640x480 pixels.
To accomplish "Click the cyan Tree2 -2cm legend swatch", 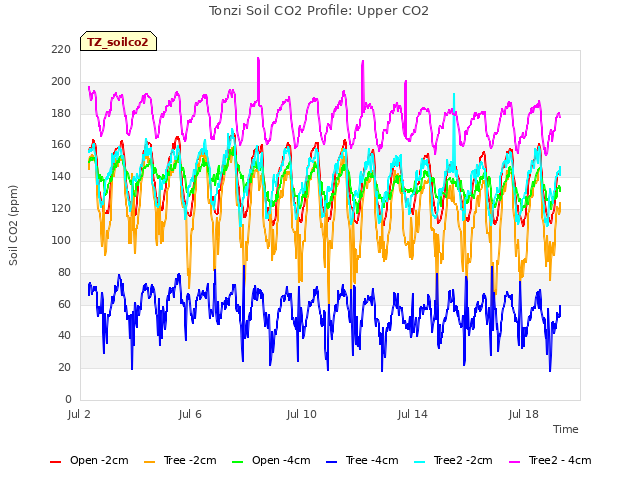I will [x=420, y=462].
